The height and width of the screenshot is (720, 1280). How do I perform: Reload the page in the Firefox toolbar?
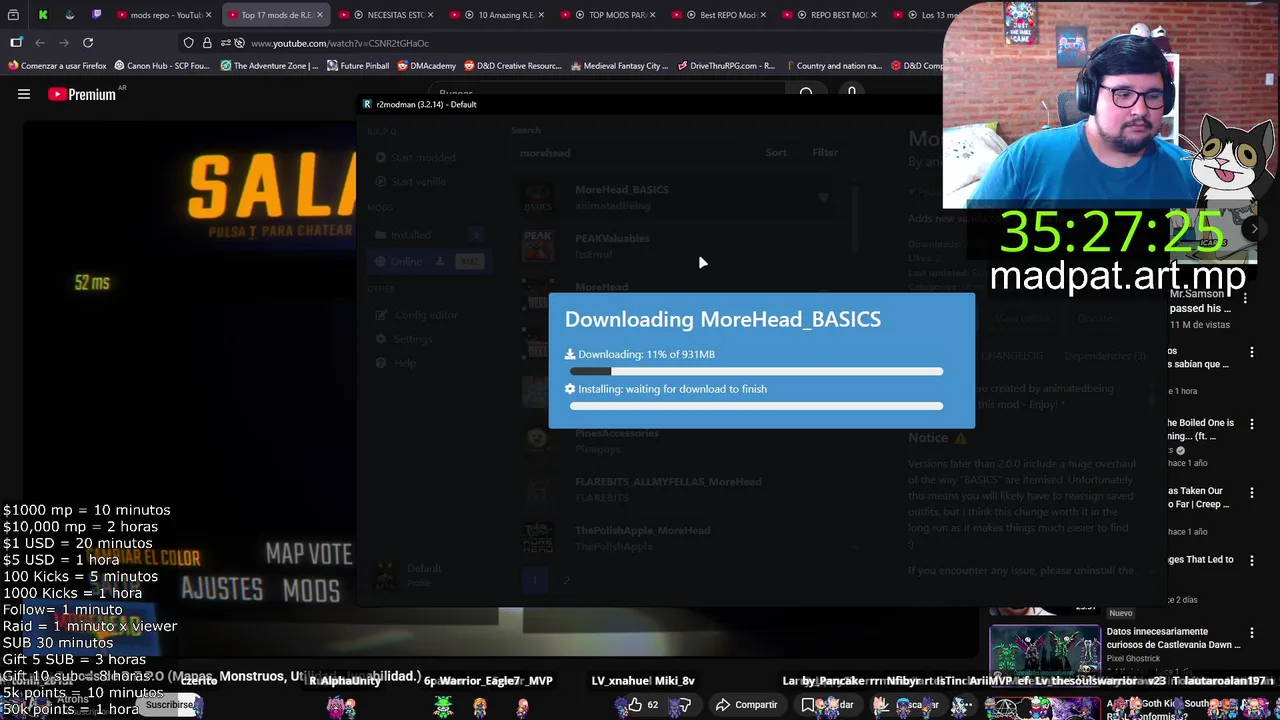tap(88, 43)
